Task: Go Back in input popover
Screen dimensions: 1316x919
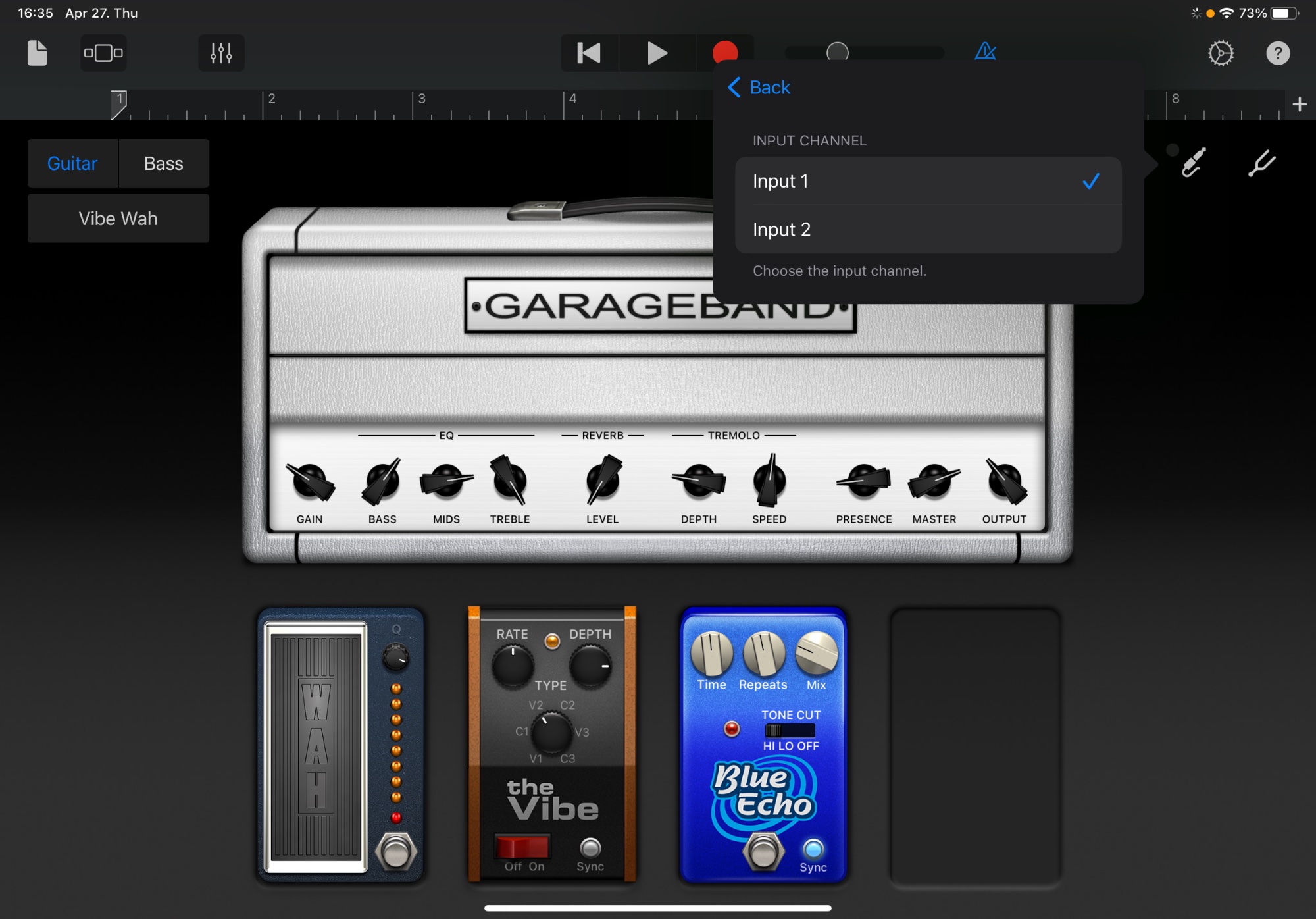Action: (x=759, y=87)
